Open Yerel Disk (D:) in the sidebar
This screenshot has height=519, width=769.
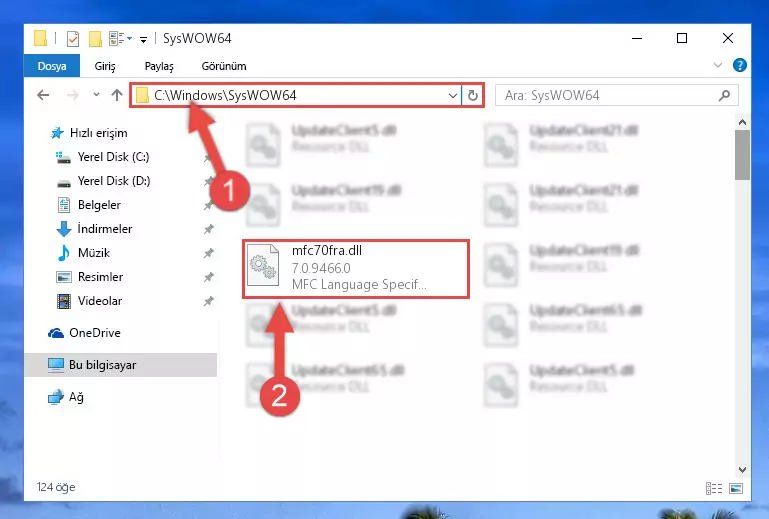114,181
